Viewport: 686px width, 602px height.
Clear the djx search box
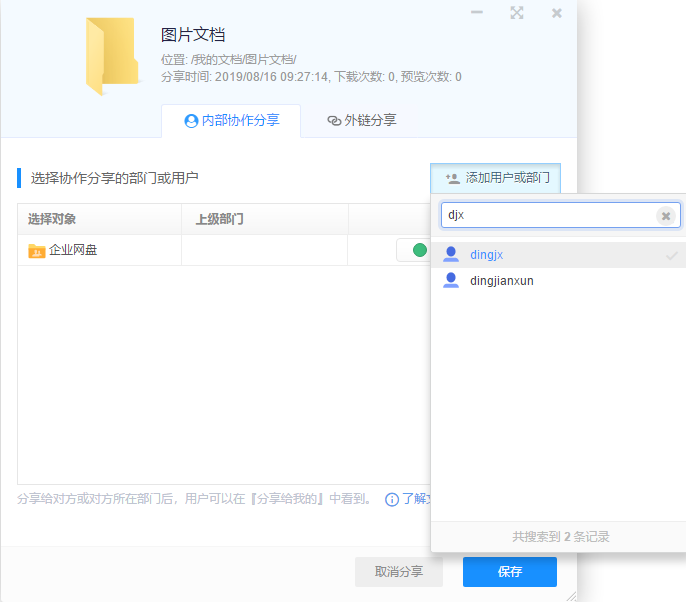pyautogui.click(x=665, y=216)
